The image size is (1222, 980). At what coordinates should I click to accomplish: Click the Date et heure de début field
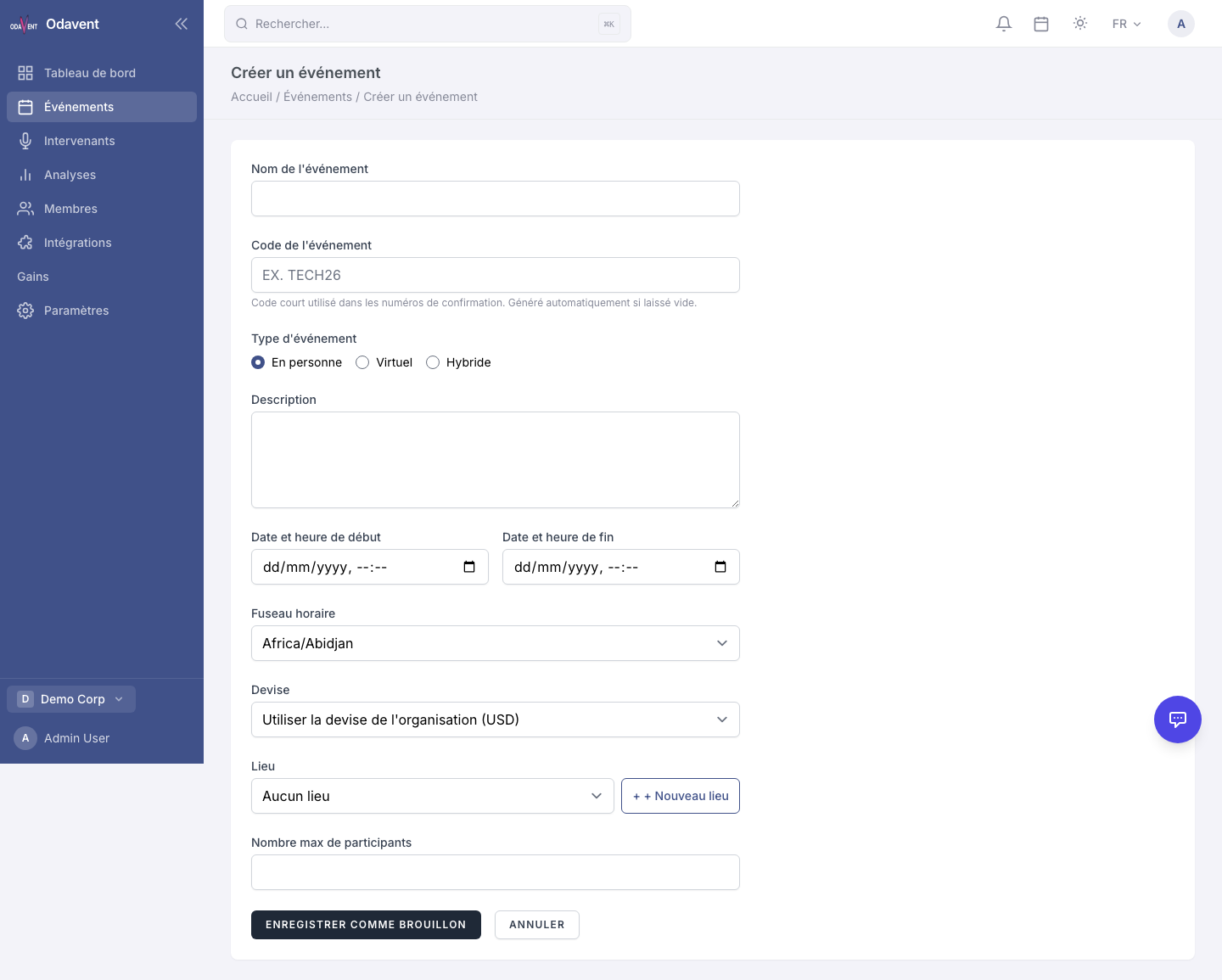[x=370, y=567]
